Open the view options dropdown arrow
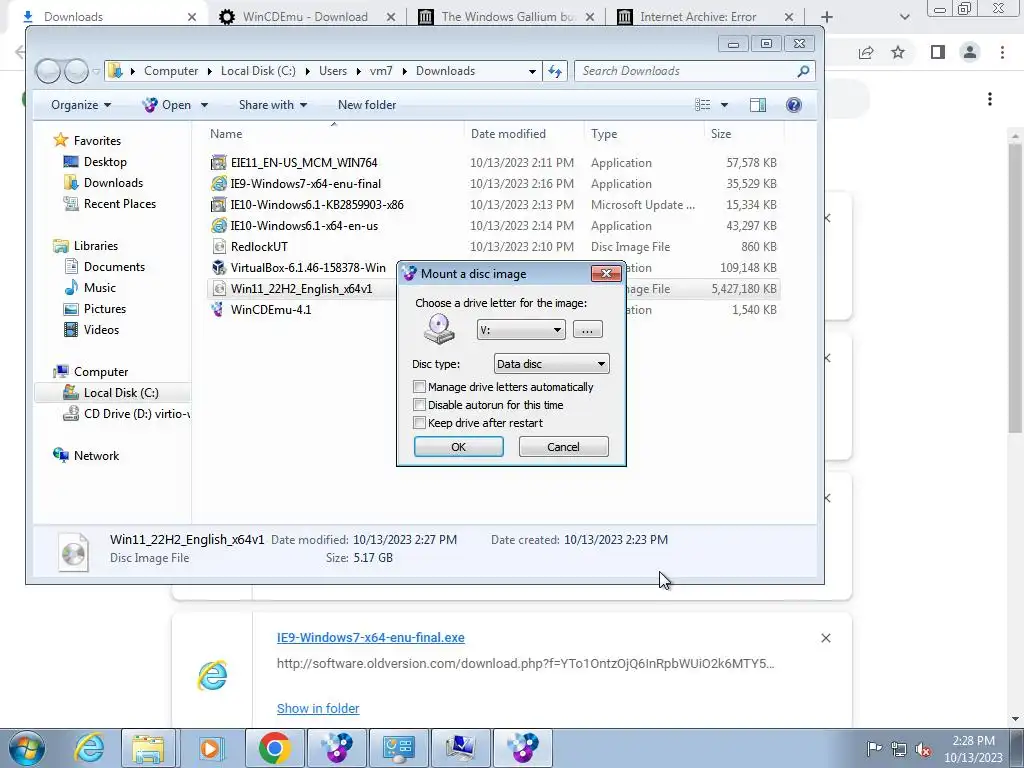The height and width of the screenshot is (768, 1024). (x=724, y=105)
